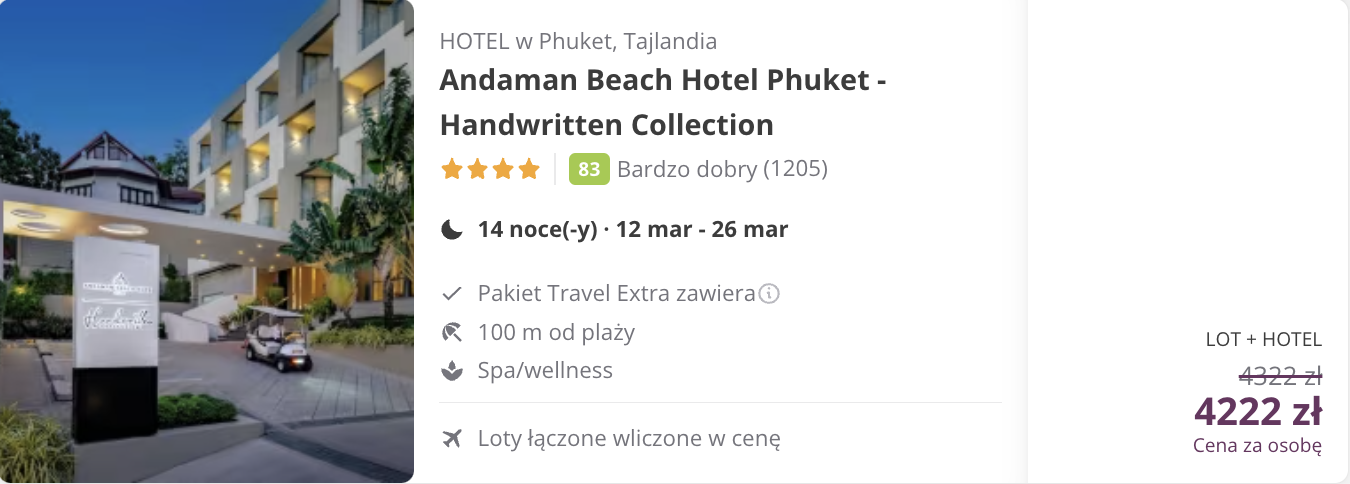The height and width of the screenshot is (484, 1350).
Task: Open the Andaman Beach Hotel Phuket title
Action: (662, 102)
